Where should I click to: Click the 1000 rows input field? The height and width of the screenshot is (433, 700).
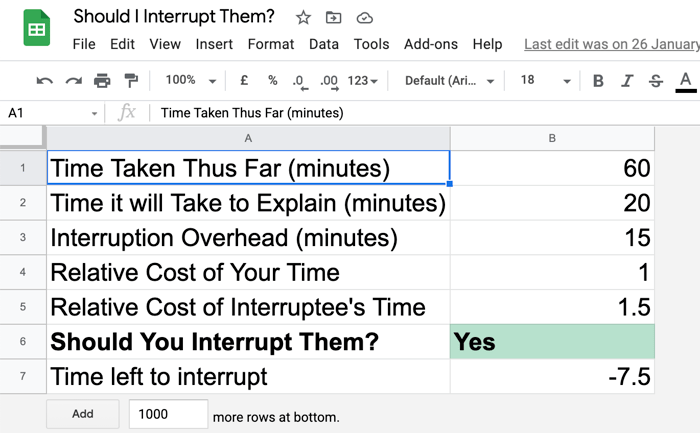[169, 414]
